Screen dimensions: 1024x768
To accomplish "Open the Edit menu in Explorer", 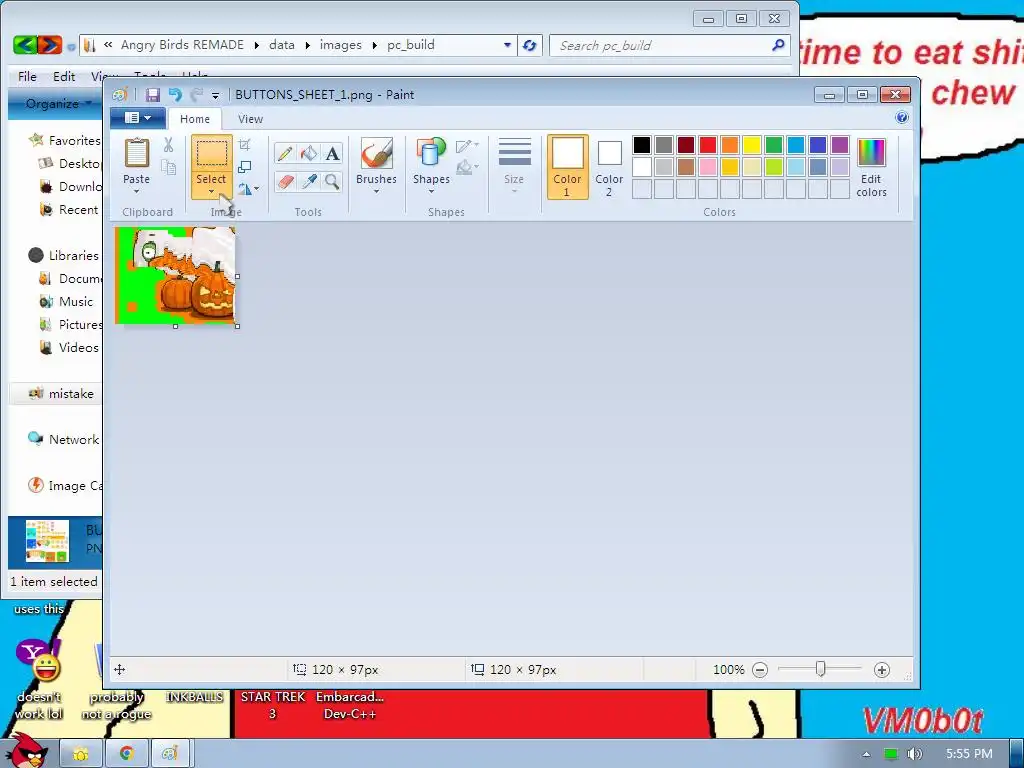I will [64, 76].
